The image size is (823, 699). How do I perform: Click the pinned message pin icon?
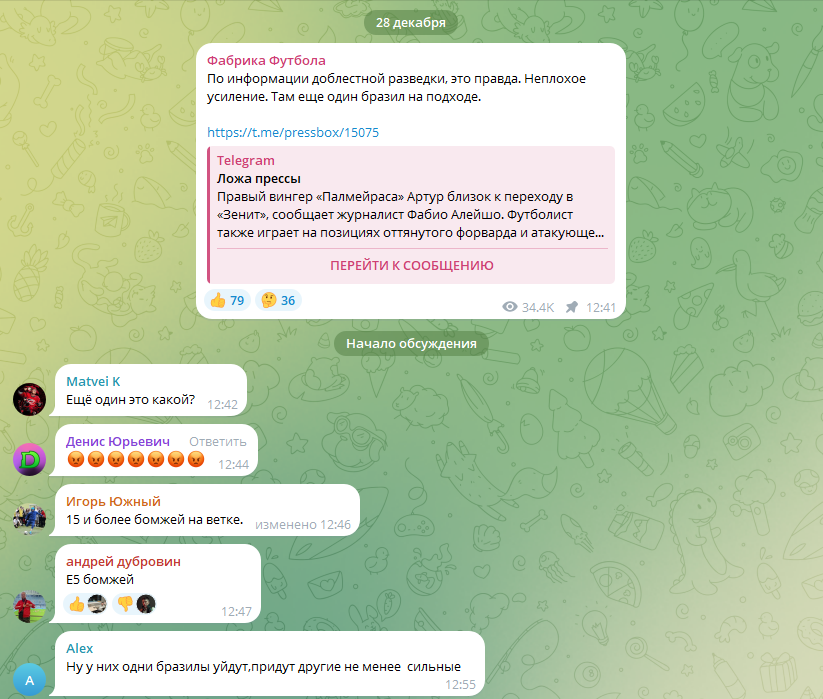tap(572, 307)
